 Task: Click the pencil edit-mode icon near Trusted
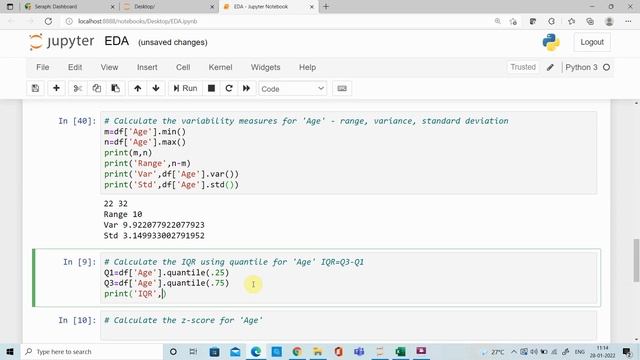point(550,67)
